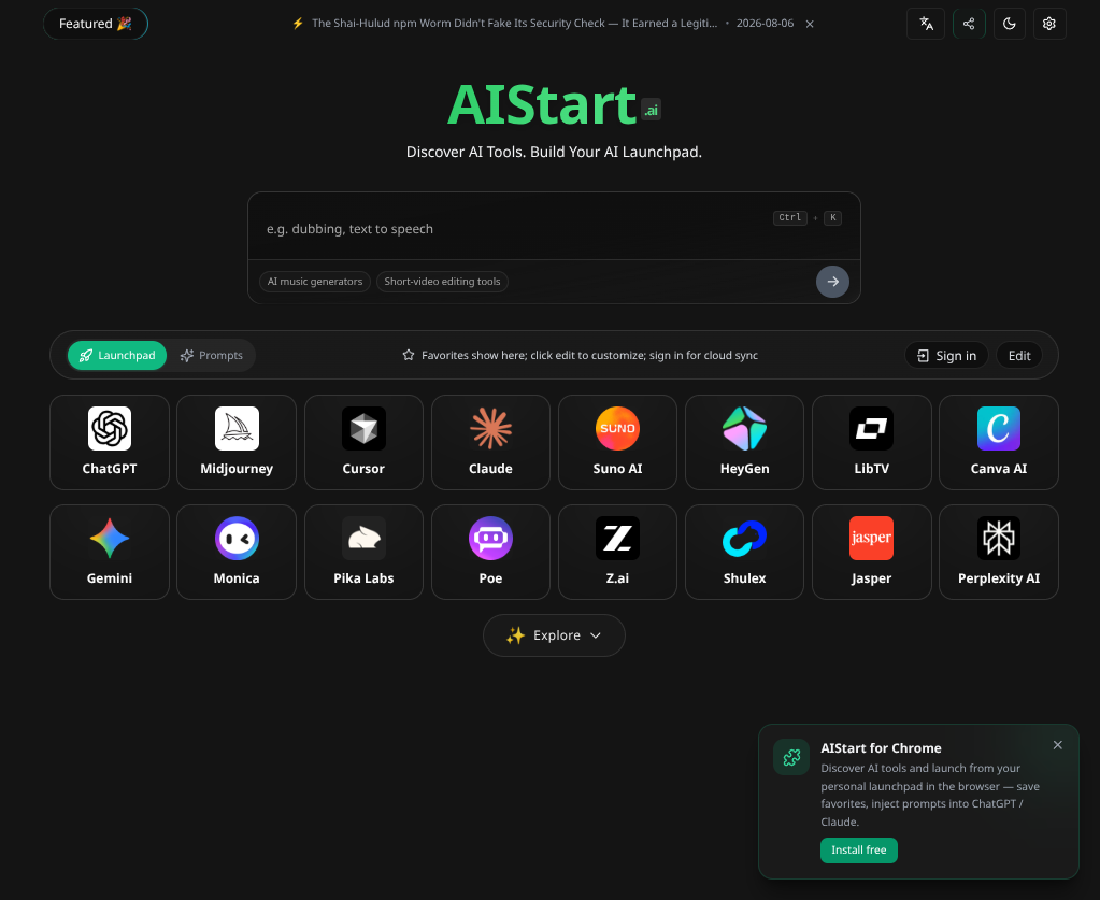Open the language translate icon
The width and height of the screenshot is (1100, 900).
point(926,24)
